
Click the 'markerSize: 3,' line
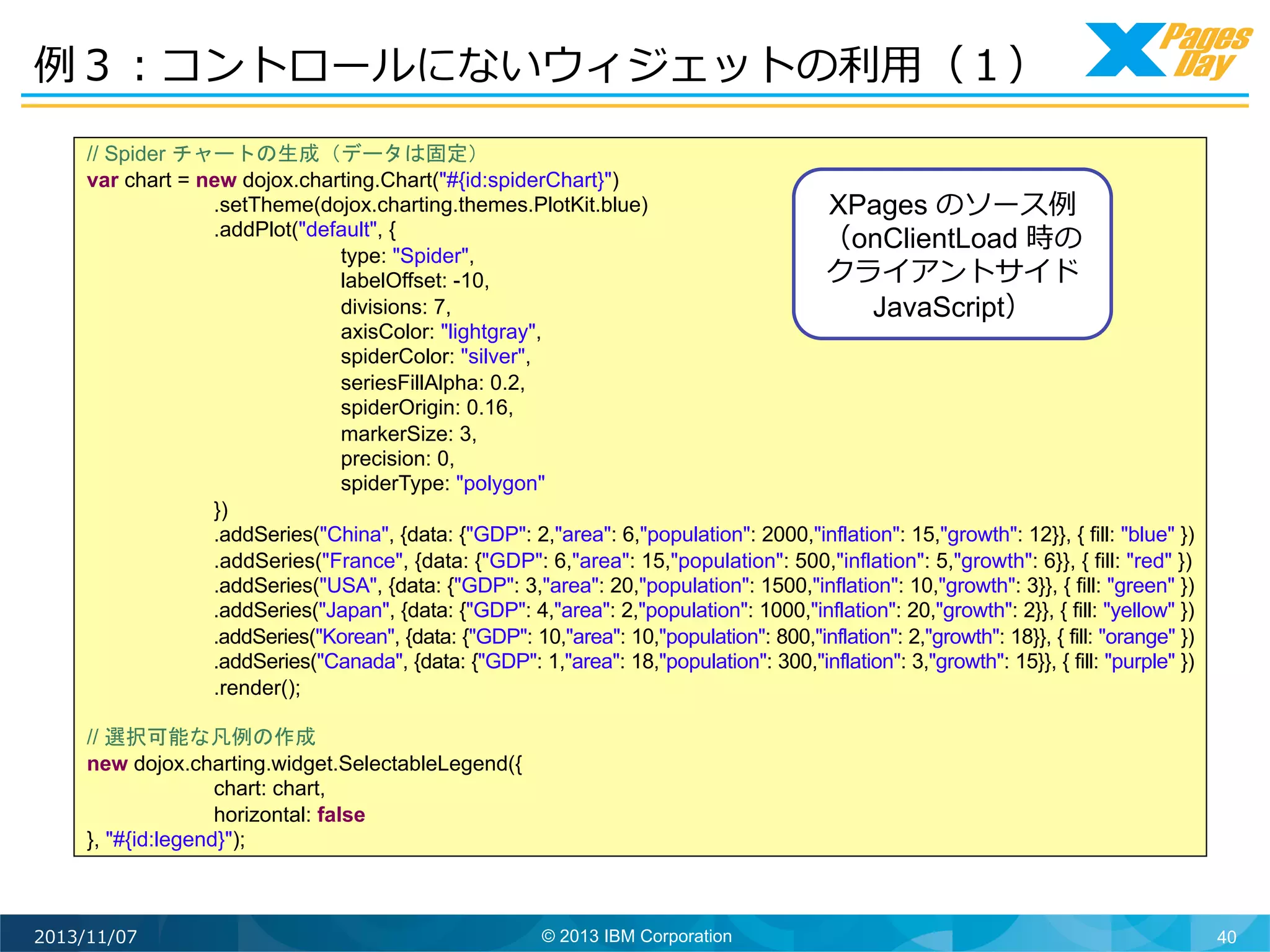click(409, 433)
